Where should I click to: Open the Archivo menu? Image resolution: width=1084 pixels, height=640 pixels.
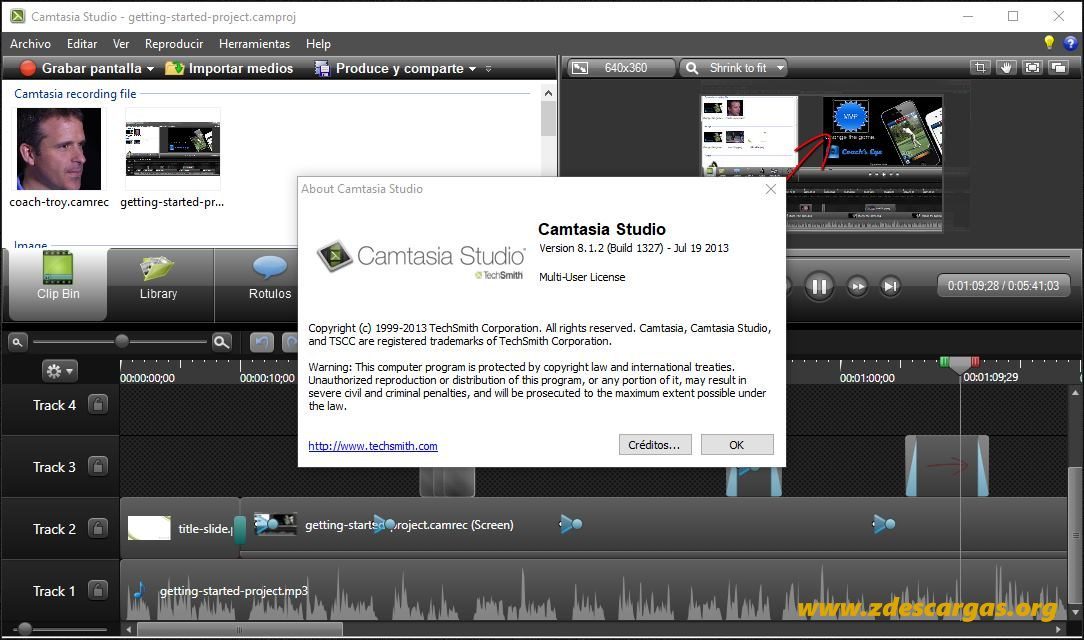30,44
